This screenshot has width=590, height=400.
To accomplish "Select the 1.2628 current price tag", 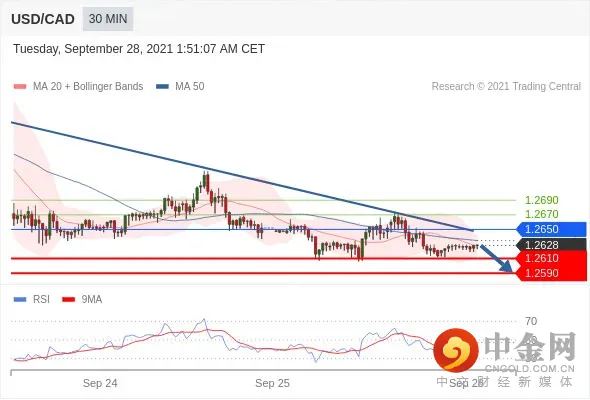I will pos(551,245).
